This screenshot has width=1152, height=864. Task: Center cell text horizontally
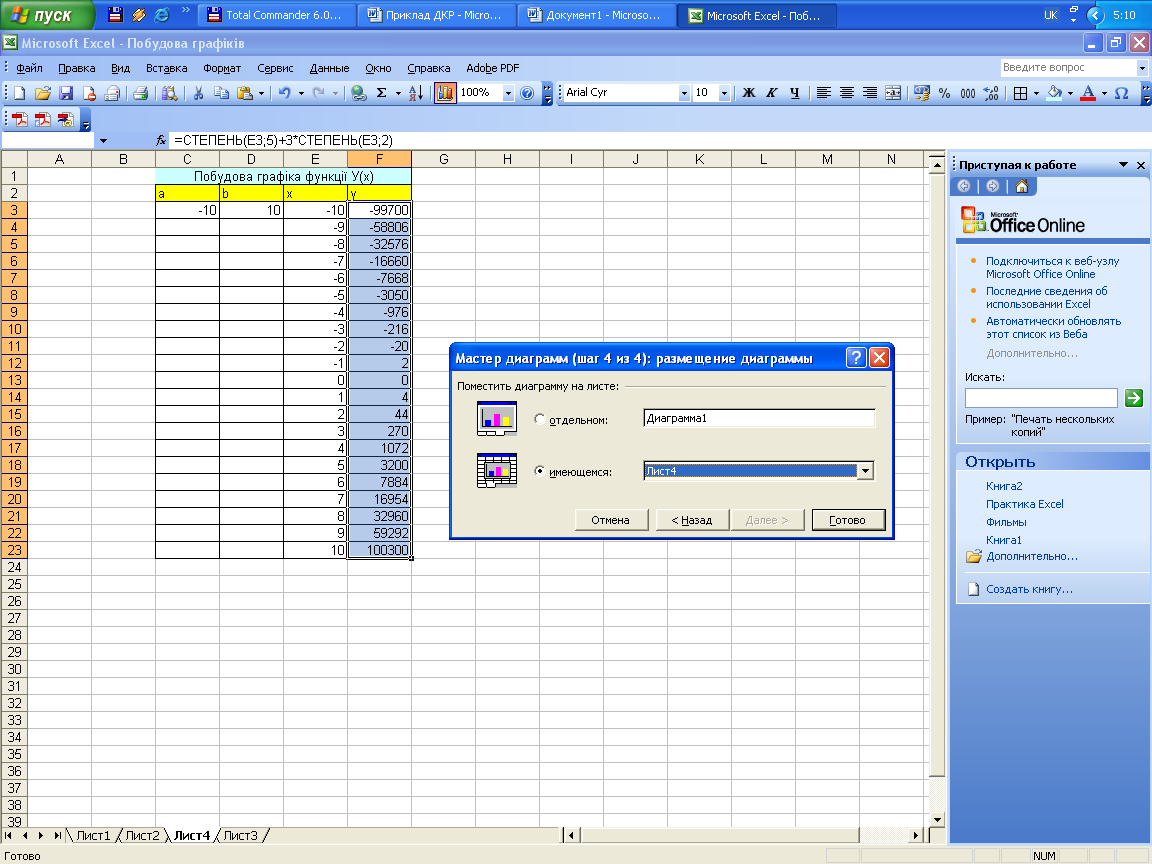click(846, 93)
